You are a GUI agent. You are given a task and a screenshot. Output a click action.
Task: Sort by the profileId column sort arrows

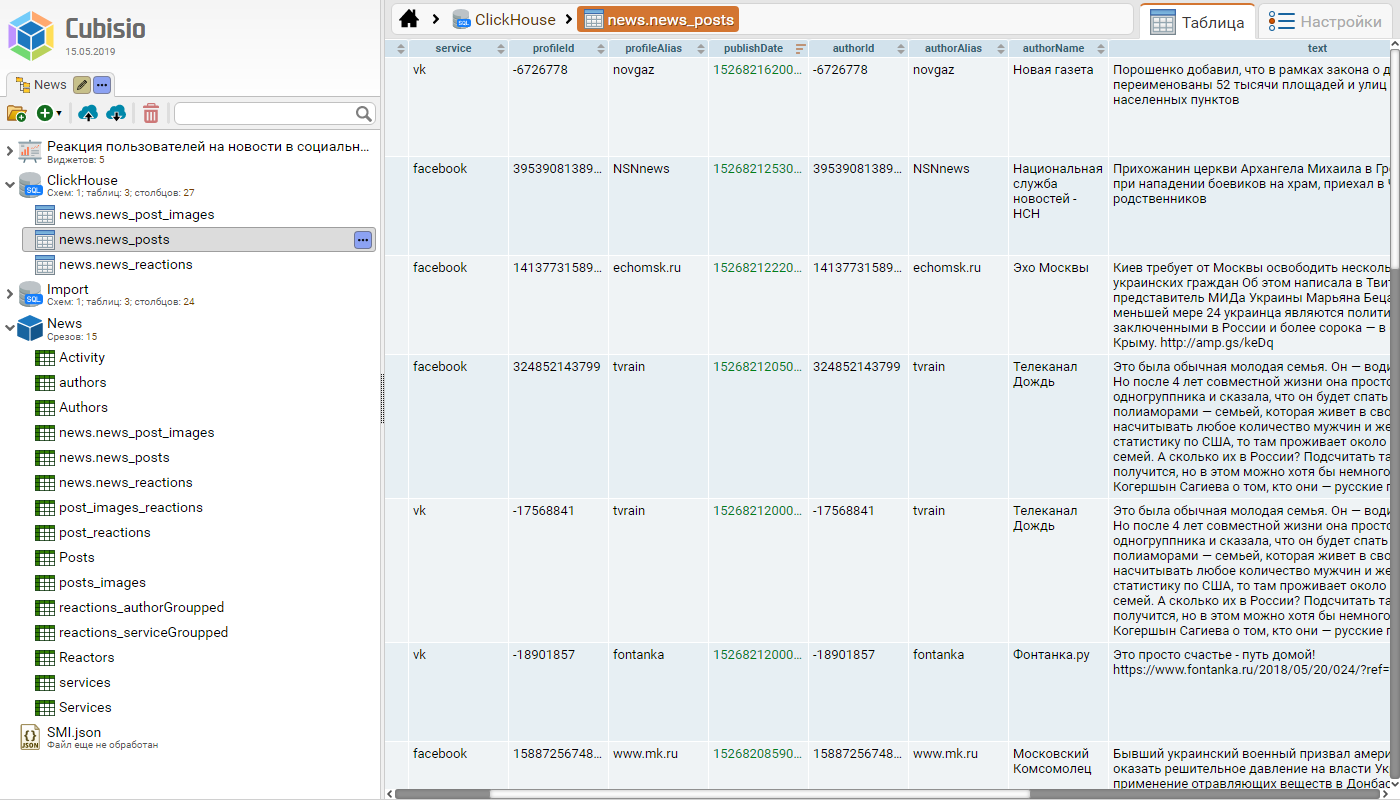click(x=601, y=48)
